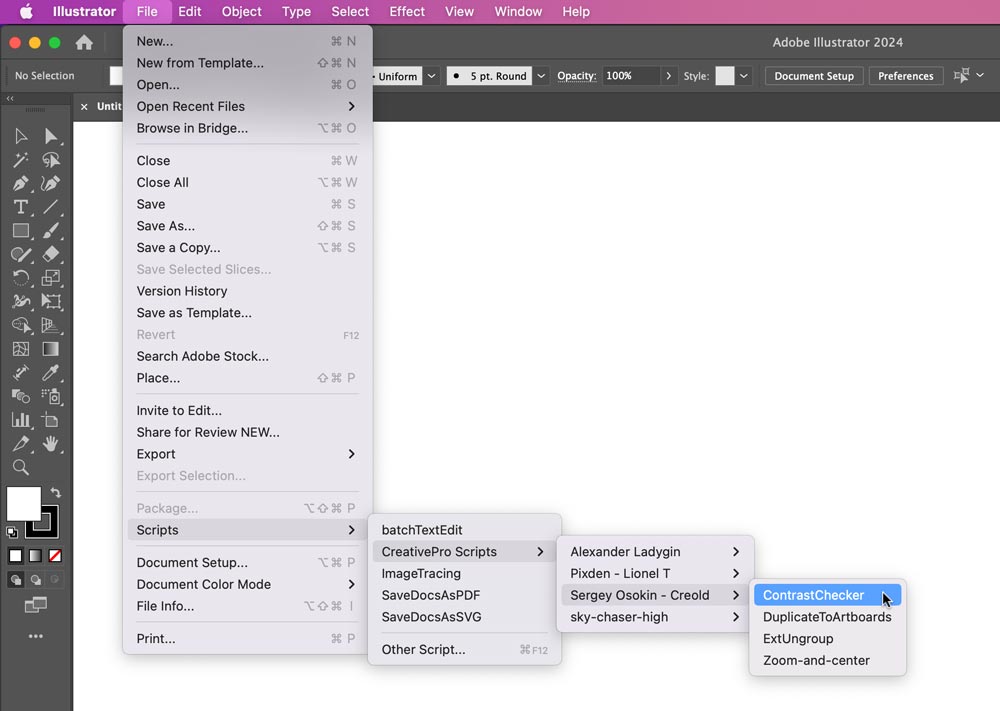Select the Paintbrush tool
Screen dimensions: 1000x711
pyautogui.click(x=50, y=231)
